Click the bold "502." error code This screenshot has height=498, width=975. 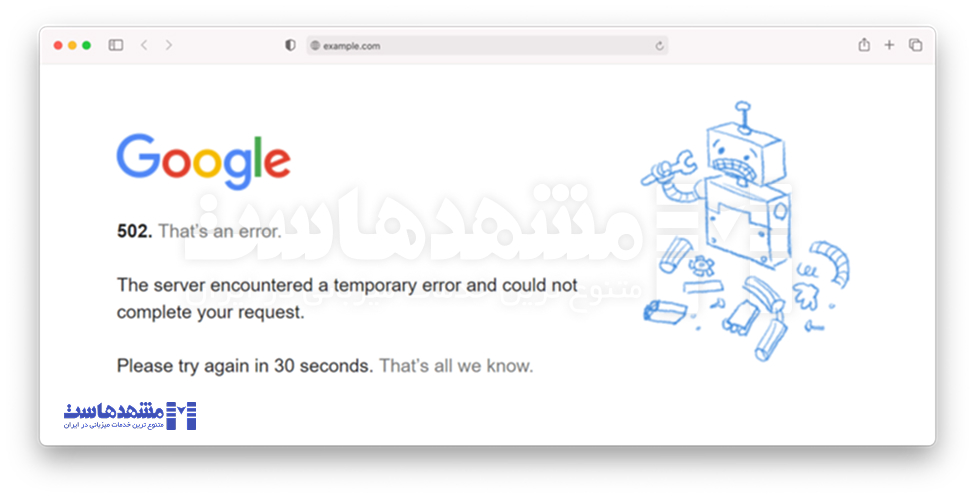[134, 231]
